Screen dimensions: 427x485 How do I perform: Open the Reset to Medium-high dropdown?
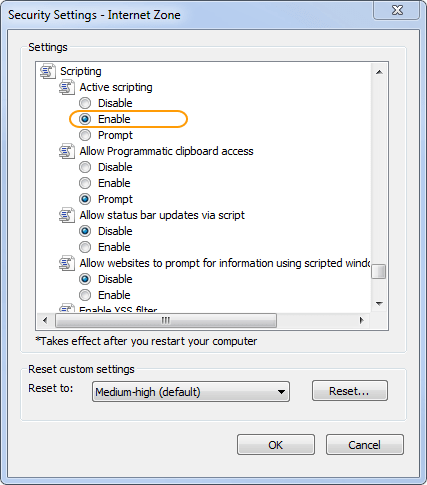pyautogui.click(x=191, y=392)
